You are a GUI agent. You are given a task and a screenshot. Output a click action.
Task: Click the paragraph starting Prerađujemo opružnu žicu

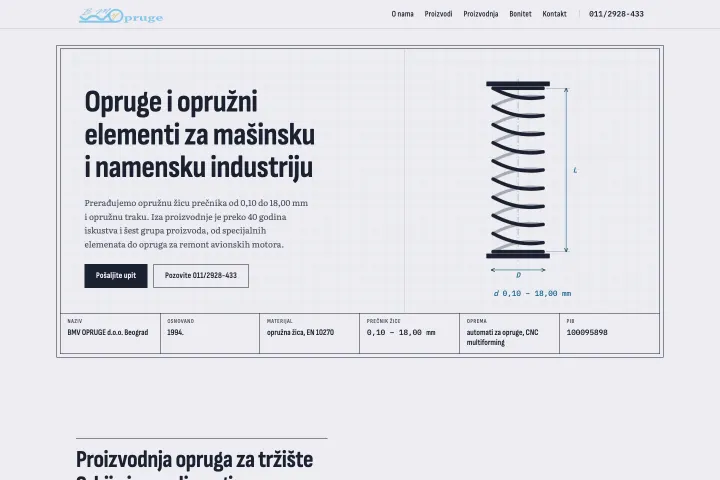pyautogui.click(x=196, y=224)
